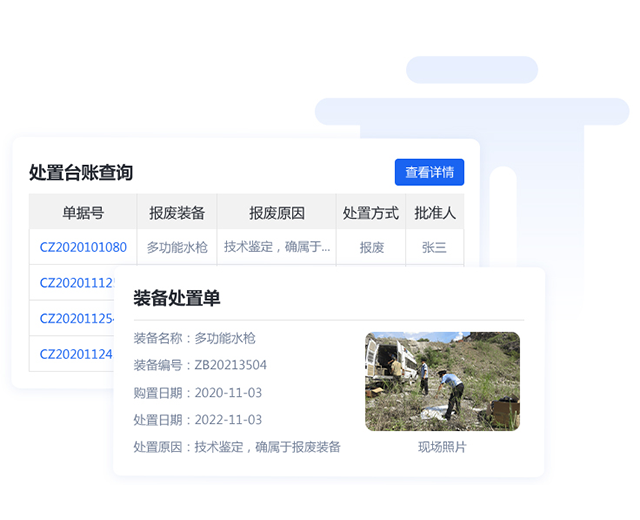Select the 报废原因 column header

point(277,212)
